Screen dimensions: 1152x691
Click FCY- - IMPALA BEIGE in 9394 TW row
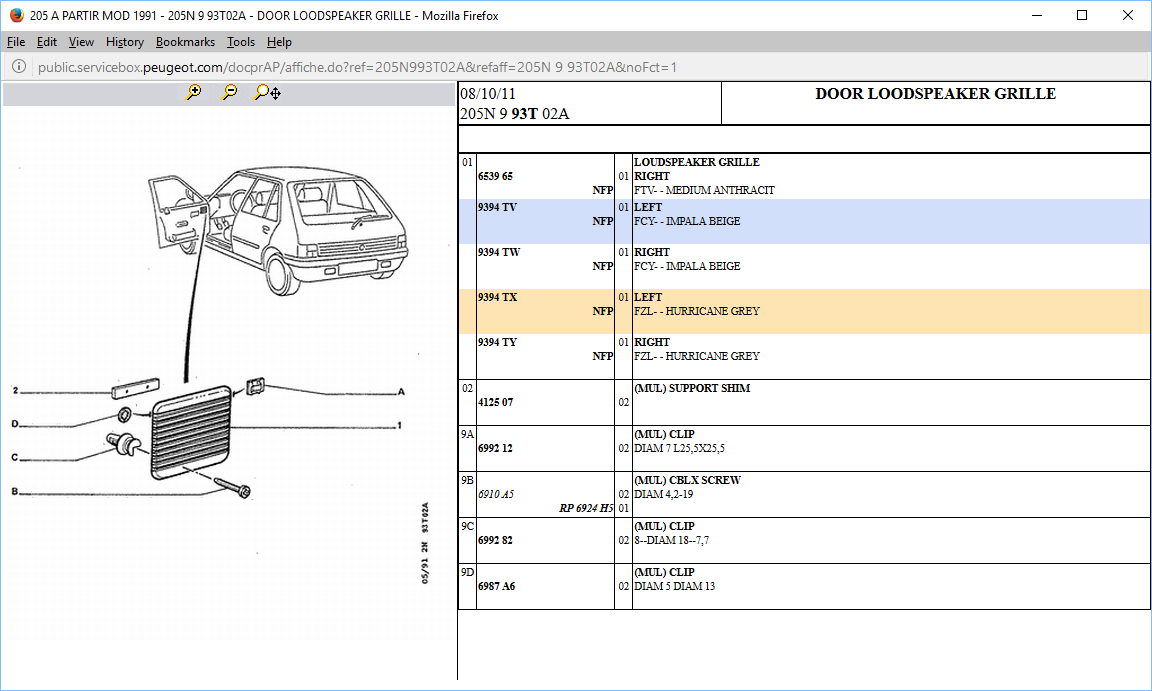[x=687, y=266]
